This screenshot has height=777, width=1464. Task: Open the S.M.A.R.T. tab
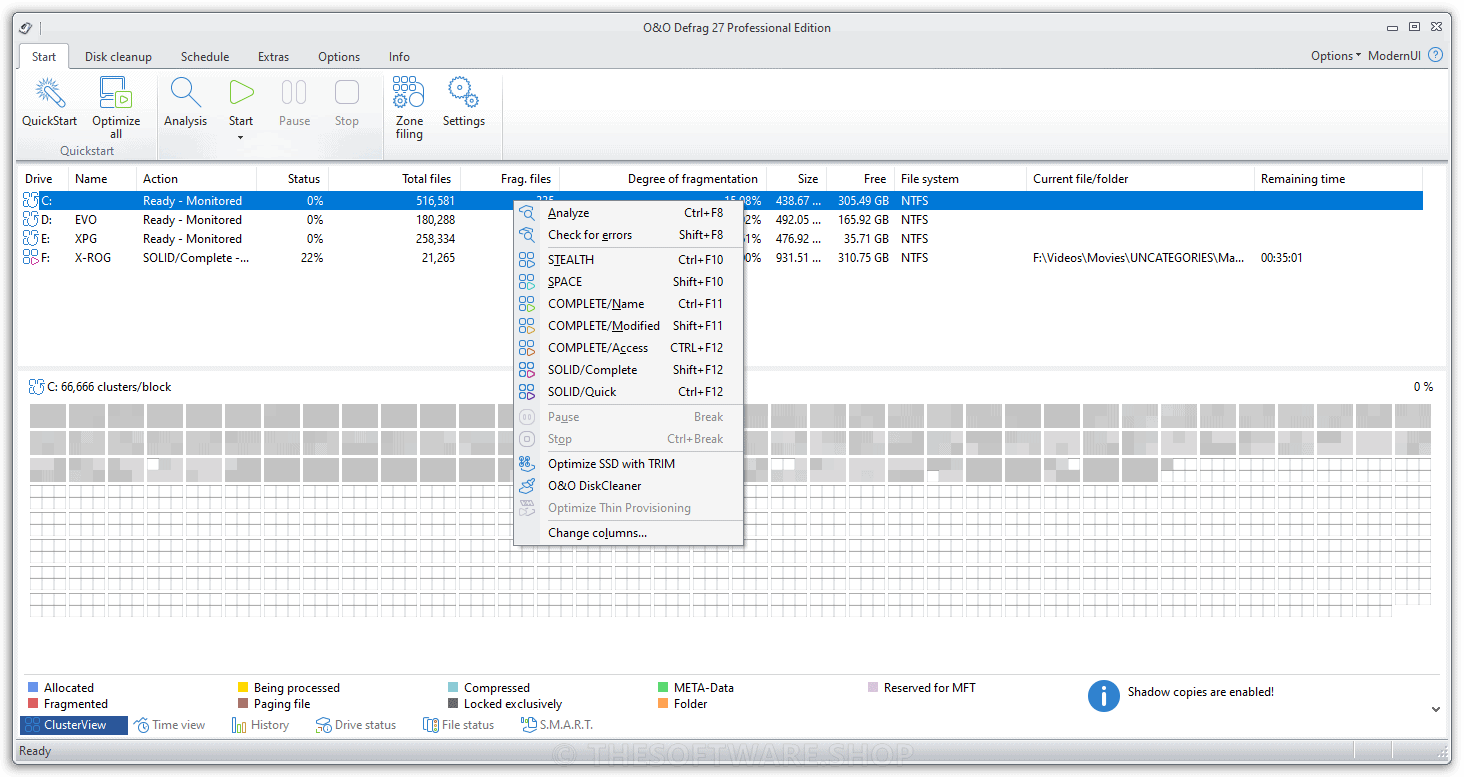[x=557, y=725]
